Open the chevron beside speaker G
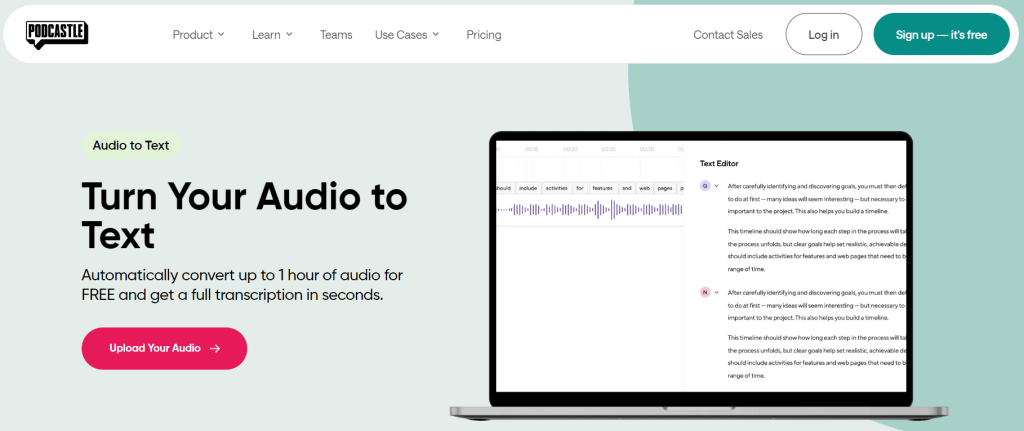The width and height of the screenshot is (1024, 431). pos(717,185)
